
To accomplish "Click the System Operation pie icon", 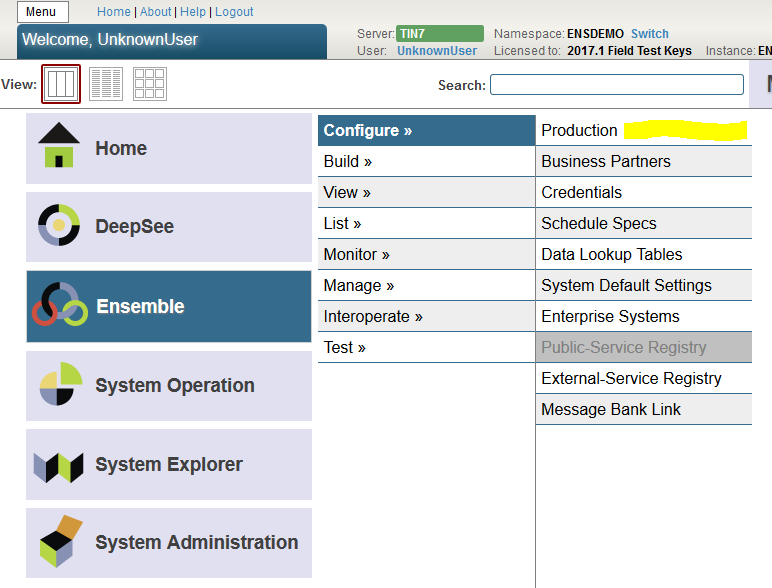I will pyautogui.click(x=61, y=384).
